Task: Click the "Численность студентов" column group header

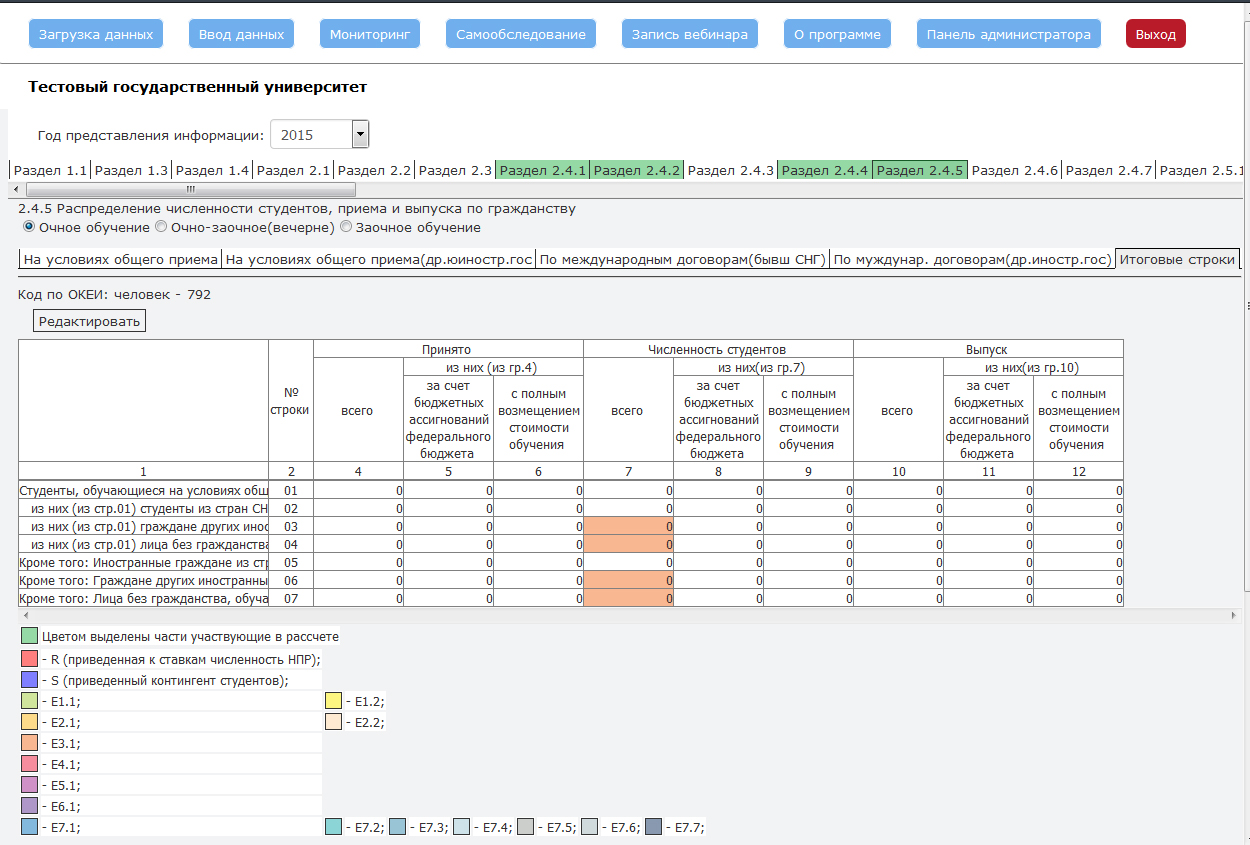Action: 718,350
